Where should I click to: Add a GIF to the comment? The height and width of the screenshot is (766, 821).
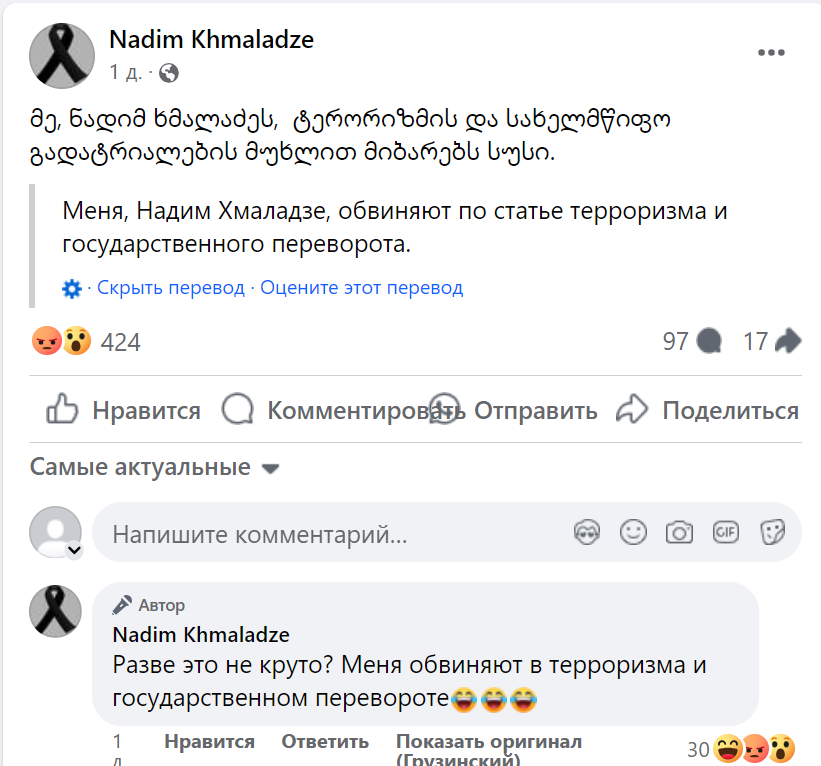(725, 533)
